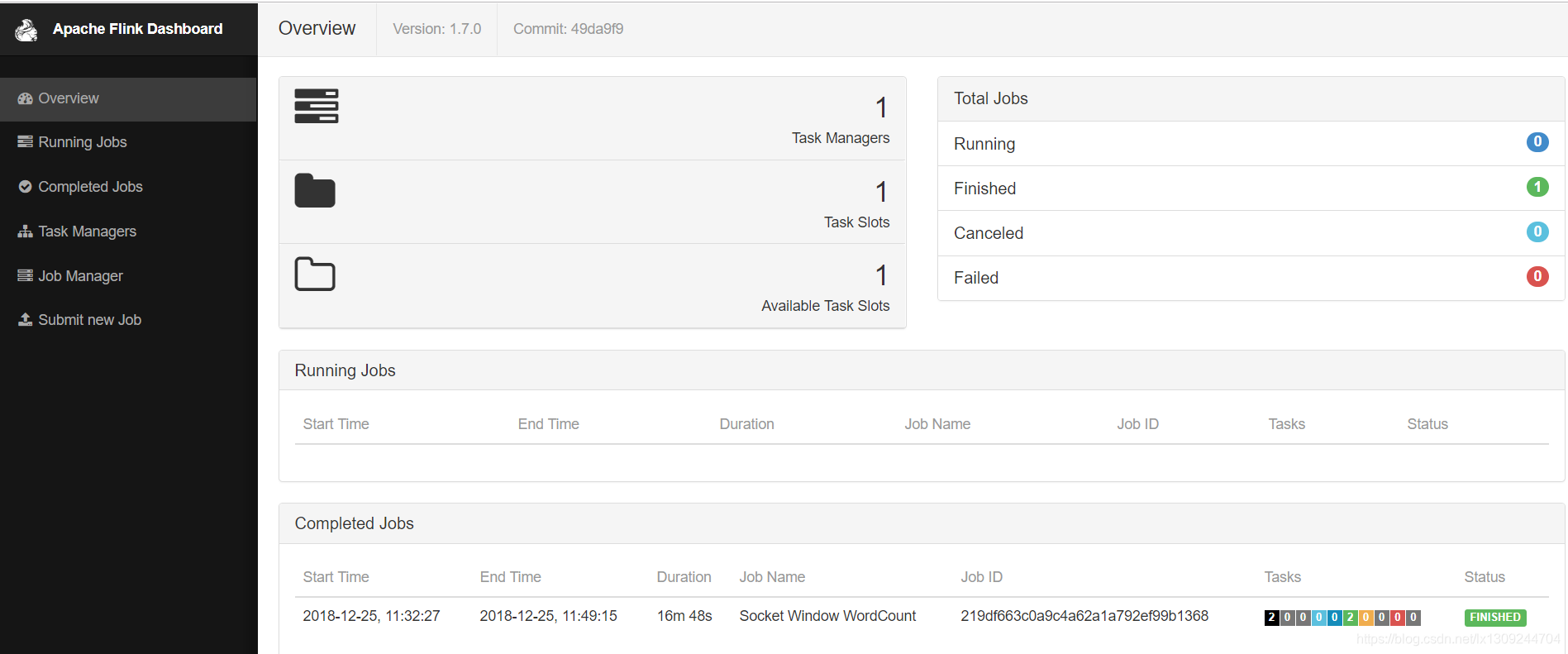The height and width of the screenshot is (654, 1568).
Task: Click the red Failed count badge
Action: 1537,276
